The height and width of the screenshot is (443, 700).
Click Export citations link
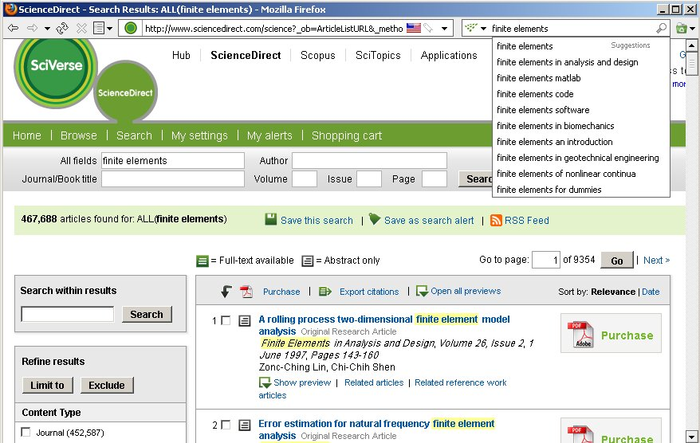(x=369, y=292)
